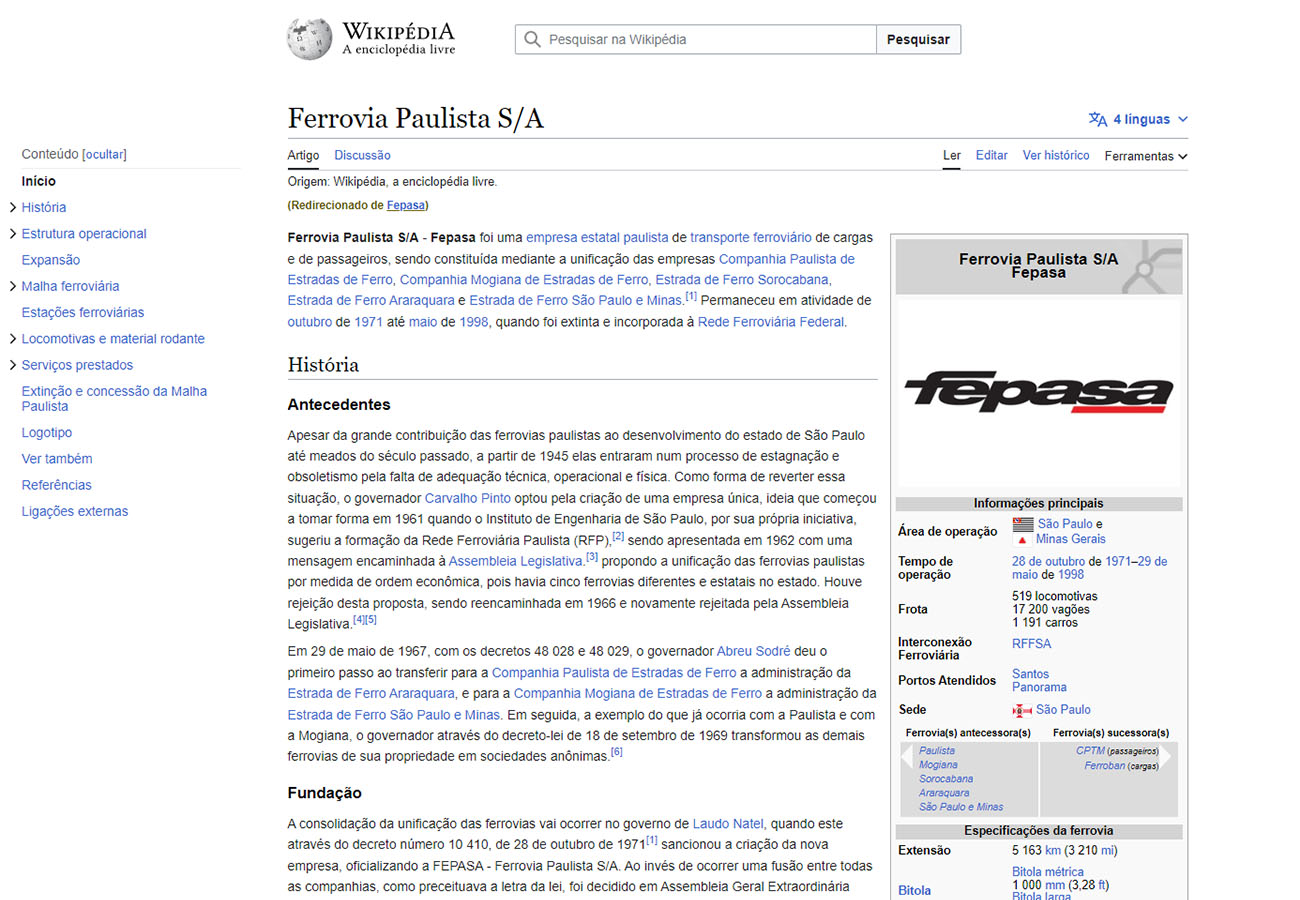Click the Wikipedia globe logo
The width and height of the screenshot is (1300, 900).
tap(309, 39)
